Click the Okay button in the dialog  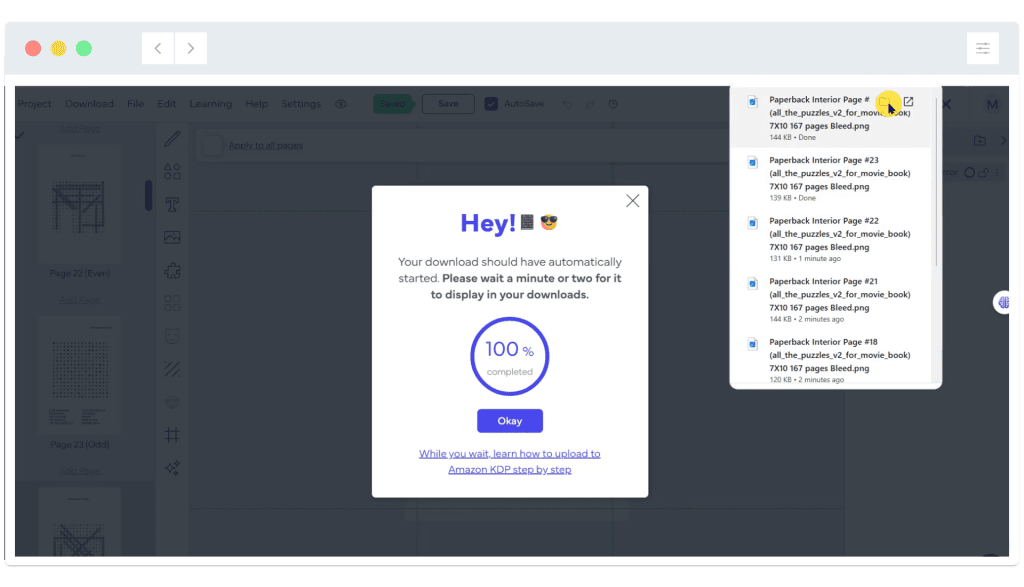click(509, 420)
